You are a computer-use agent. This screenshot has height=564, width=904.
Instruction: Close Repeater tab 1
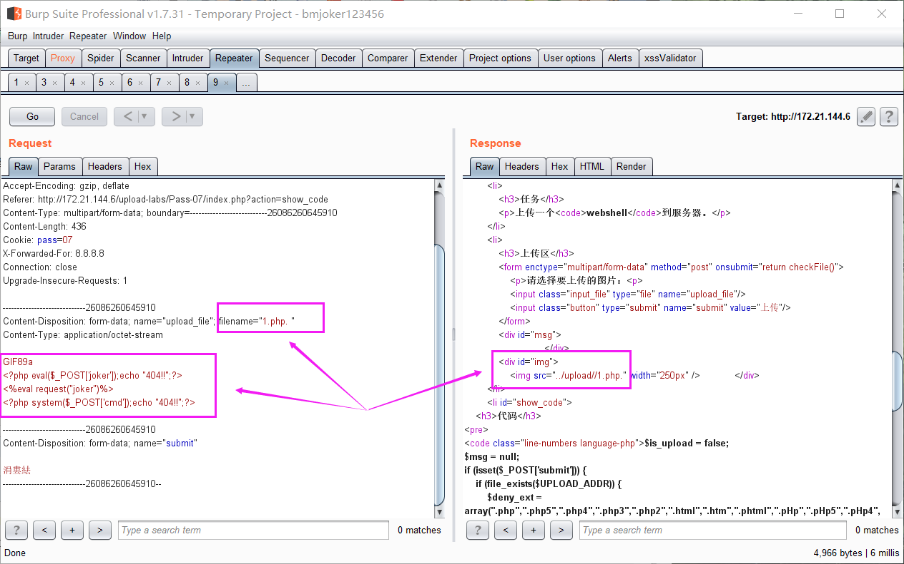coord(27,83)
